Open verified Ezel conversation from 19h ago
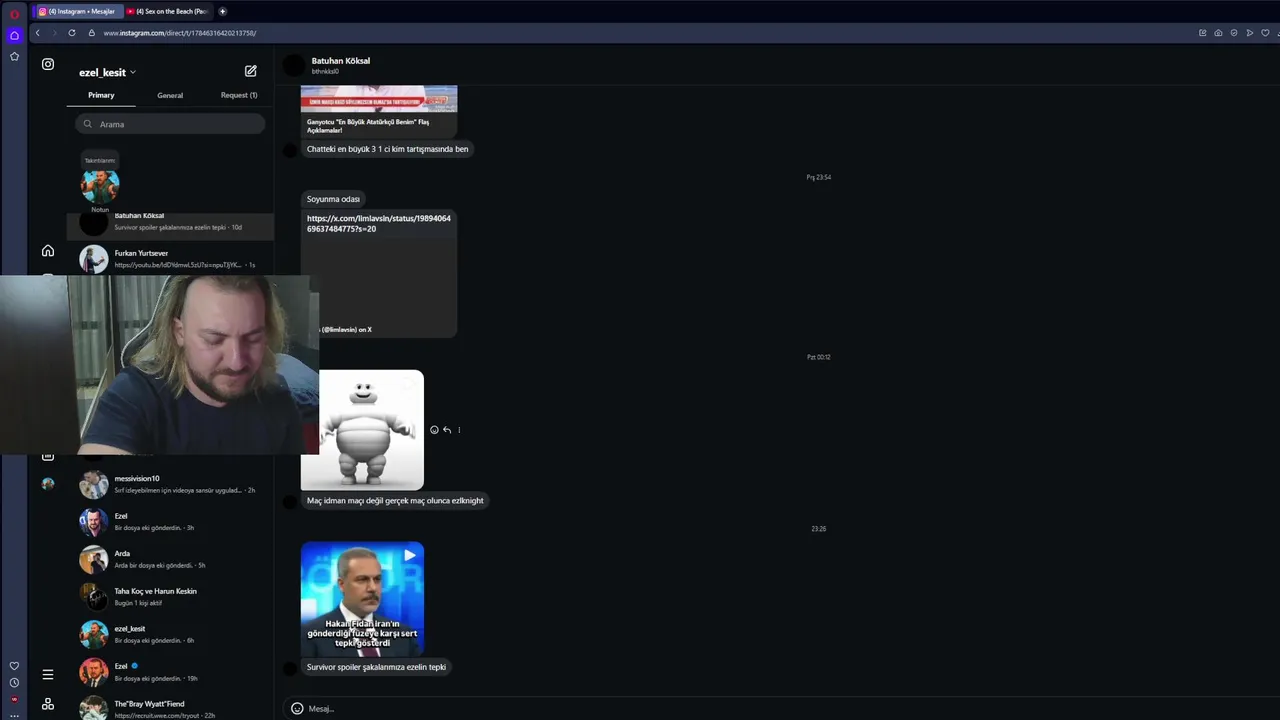Viewport: 1280px width, 720px height. click(170, 672)
